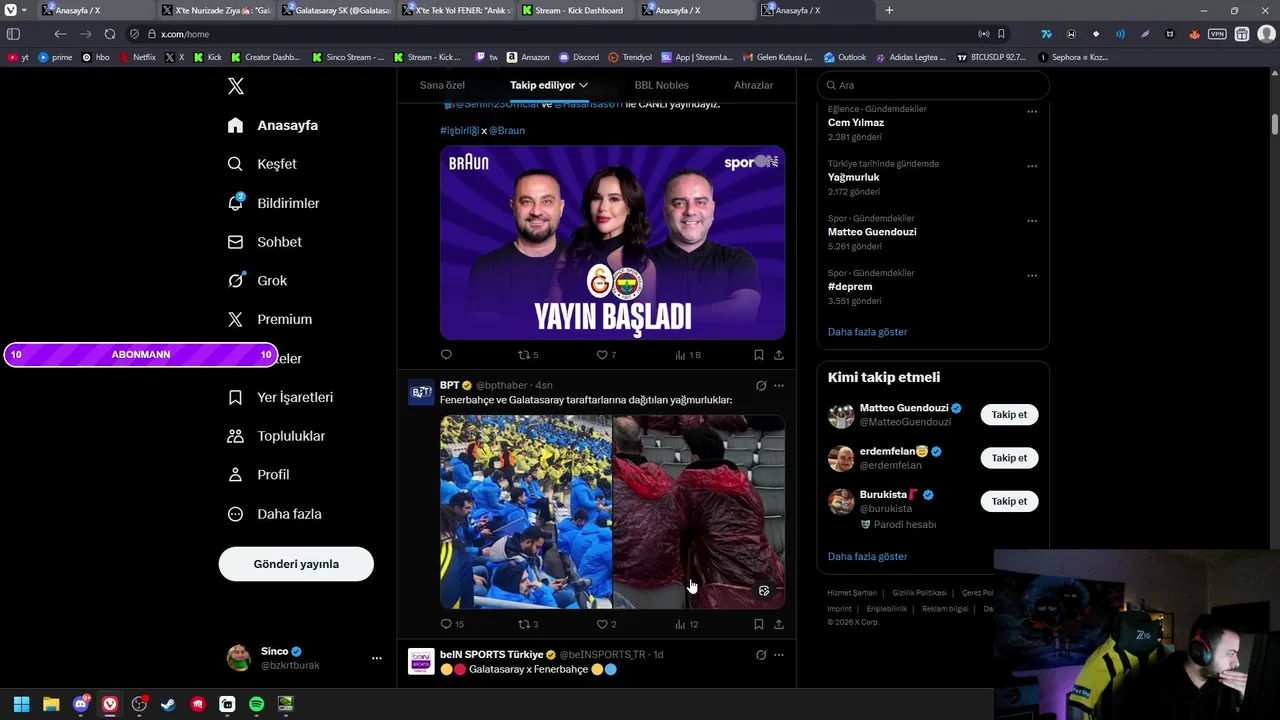Viewport: 1280px width, 720px height.
Task: Reply to the Braun broadcast post
Action: point(446,355)
